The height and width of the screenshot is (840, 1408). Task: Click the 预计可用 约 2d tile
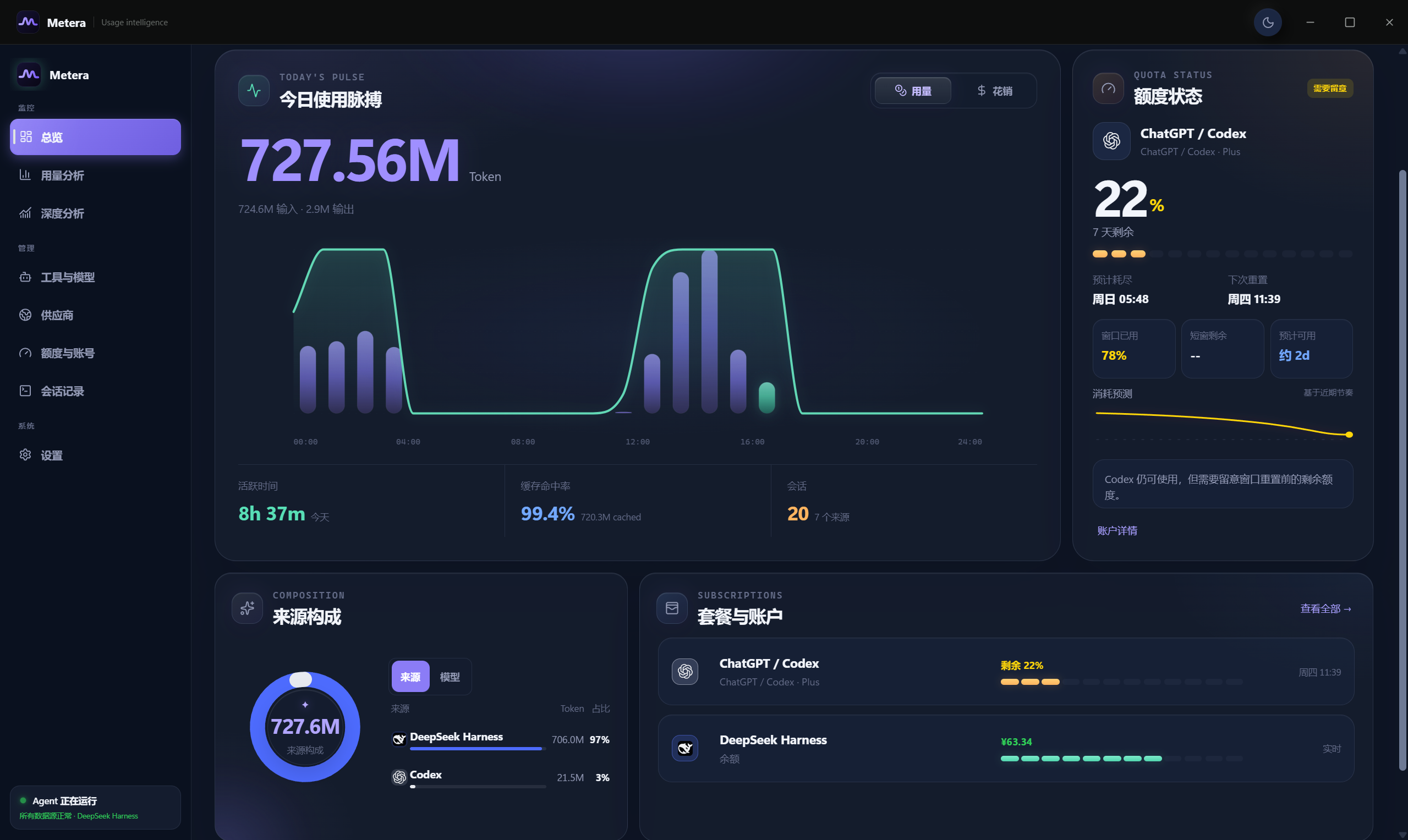[1311, 349]
